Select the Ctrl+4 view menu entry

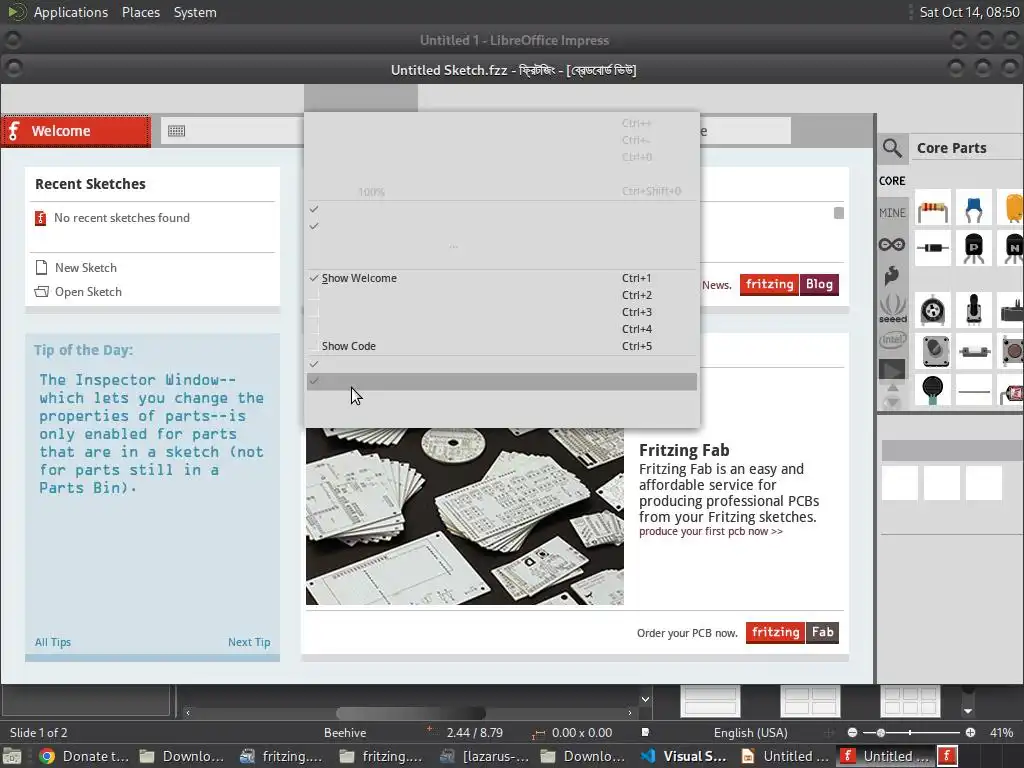[x=502, y=329]
